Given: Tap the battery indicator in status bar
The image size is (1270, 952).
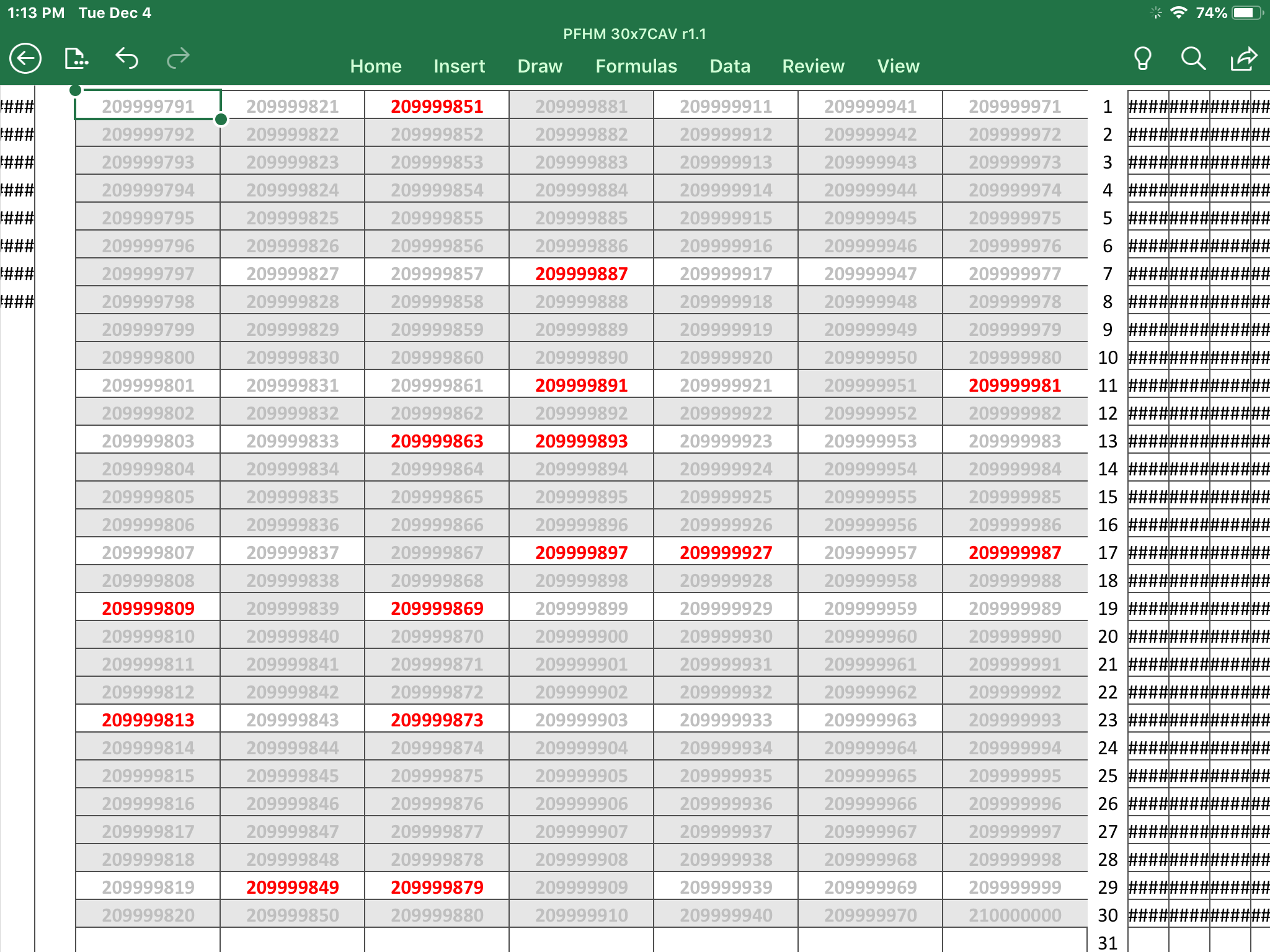Looking at the screenshot, I should pos(1246,13).
